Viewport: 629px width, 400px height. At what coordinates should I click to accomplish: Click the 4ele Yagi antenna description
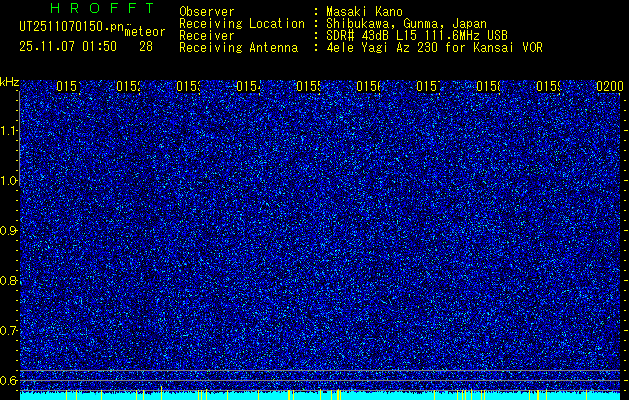coord(434,48)
